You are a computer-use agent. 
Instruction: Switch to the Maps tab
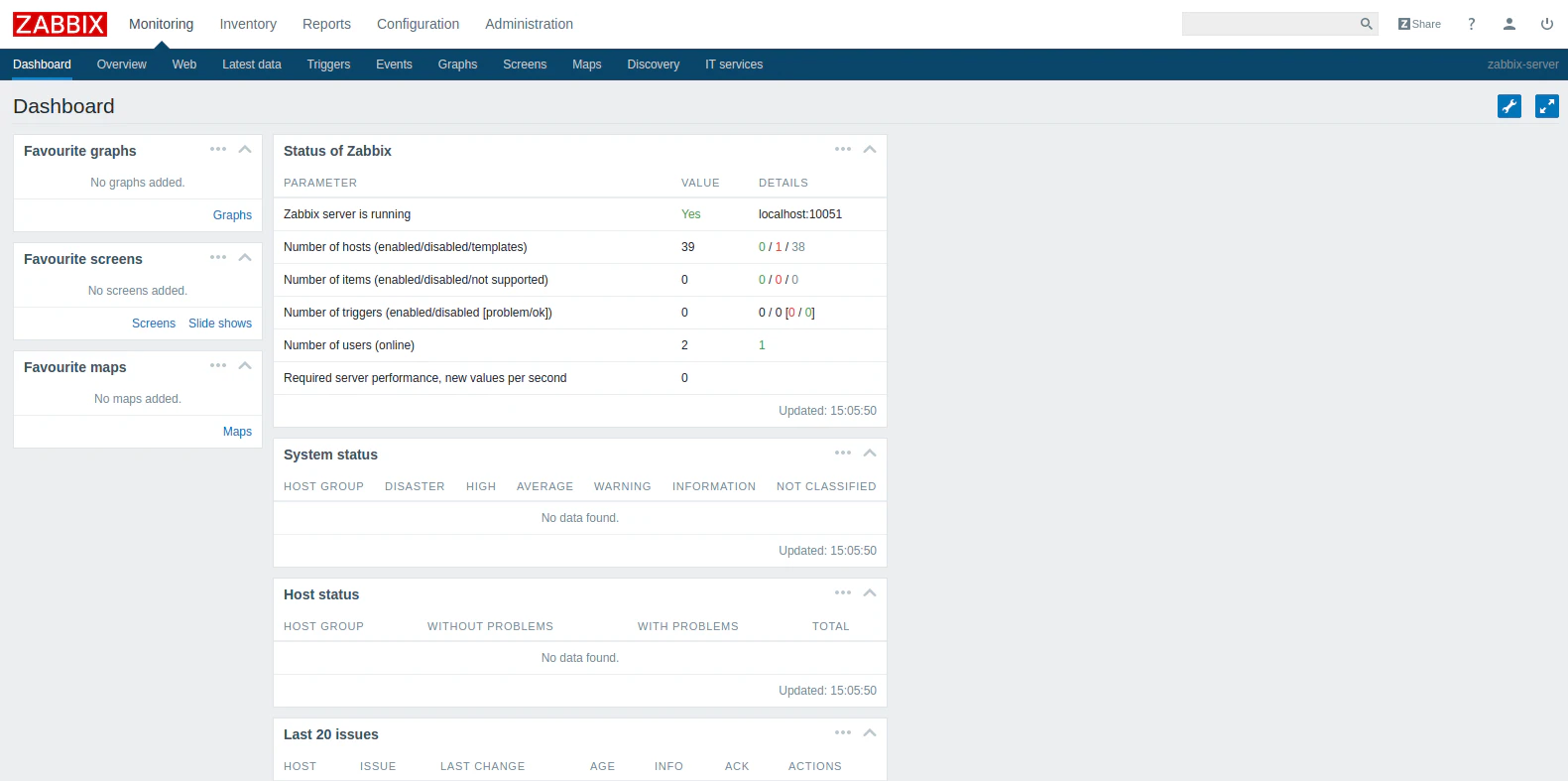[587, 65]
